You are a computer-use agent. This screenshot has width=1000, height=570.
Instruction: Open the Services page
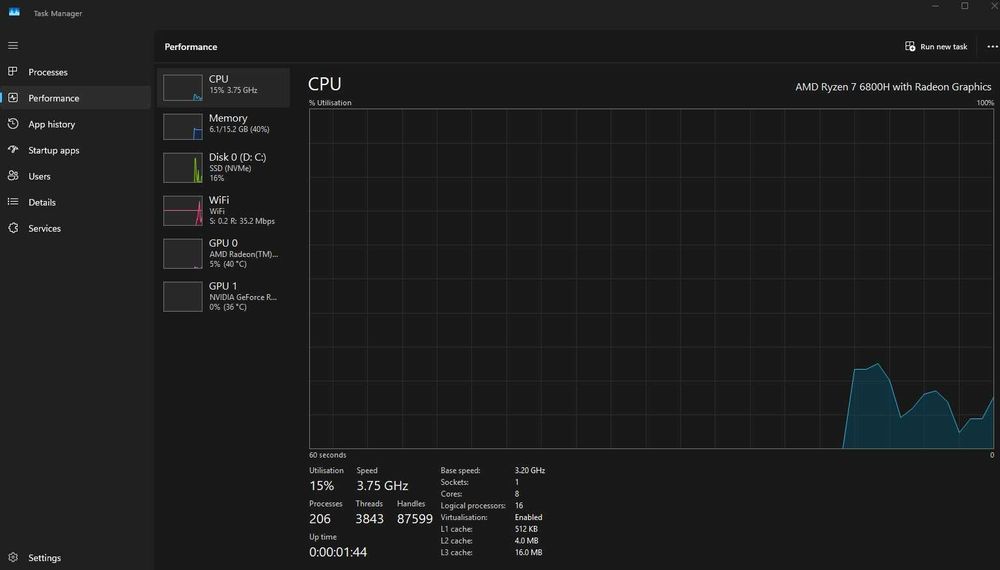coord(75,229)
